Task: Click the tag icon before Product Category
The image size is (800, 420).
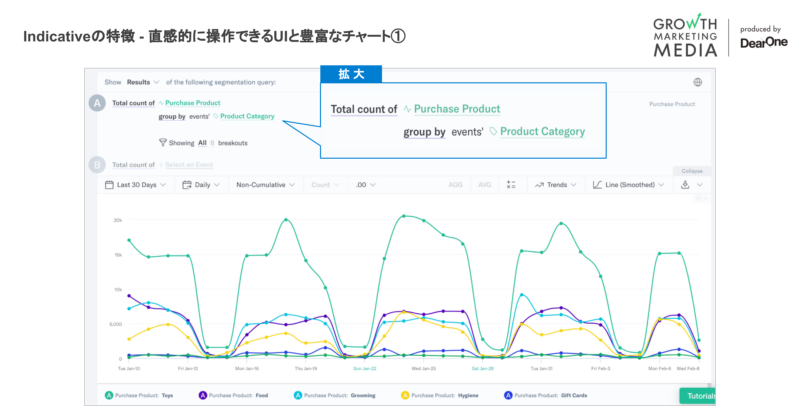Action: click(x=216, y=116)
